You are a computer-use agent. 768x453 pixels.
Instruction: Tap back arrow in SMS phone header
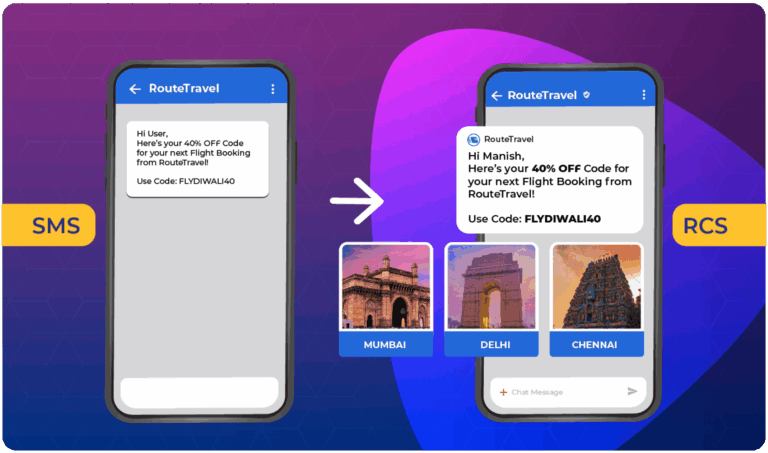pyautogui.click(x=133, y=89)
